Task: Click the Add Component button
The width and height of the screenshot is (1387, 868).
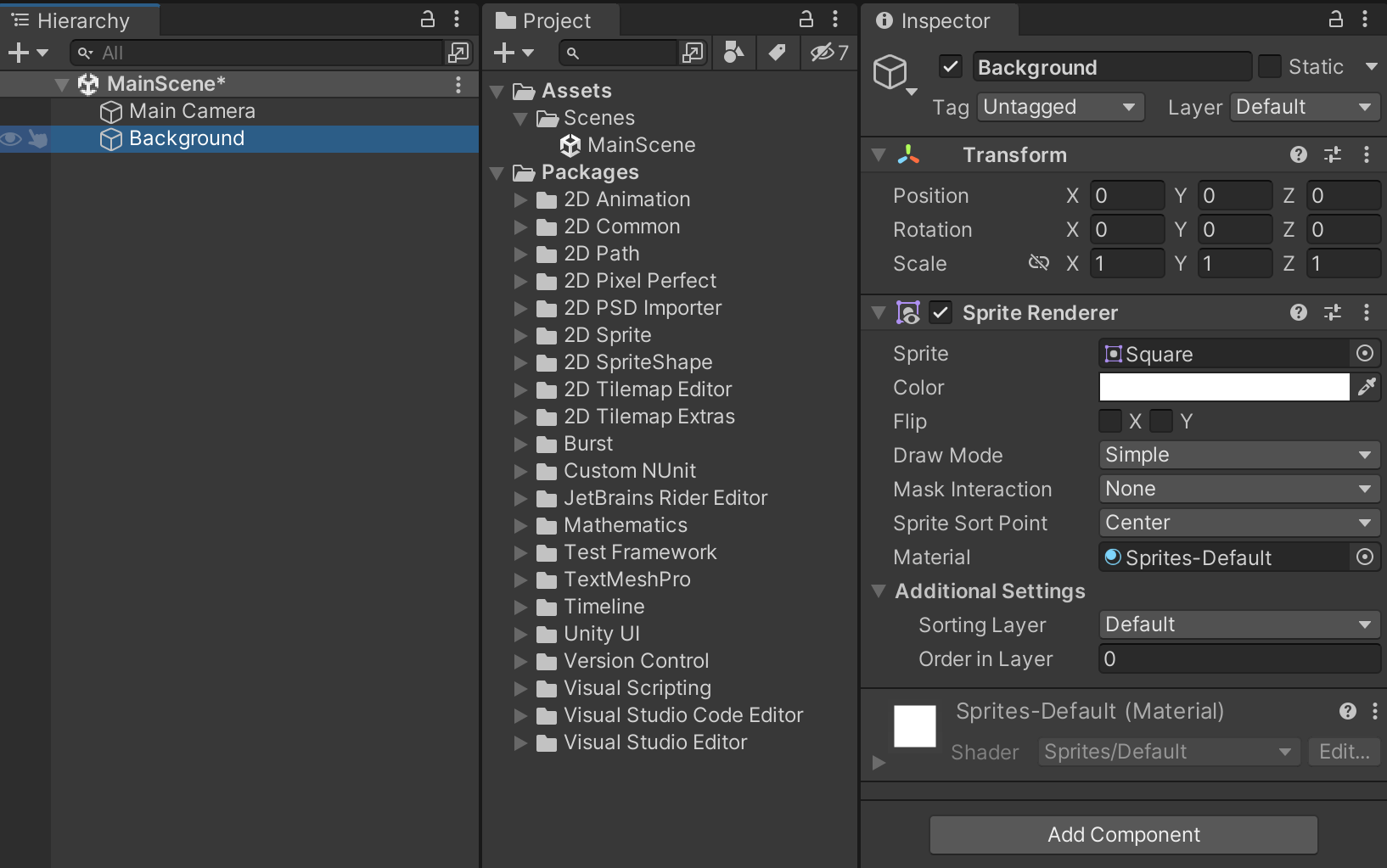Action: tap(1124, 835)
